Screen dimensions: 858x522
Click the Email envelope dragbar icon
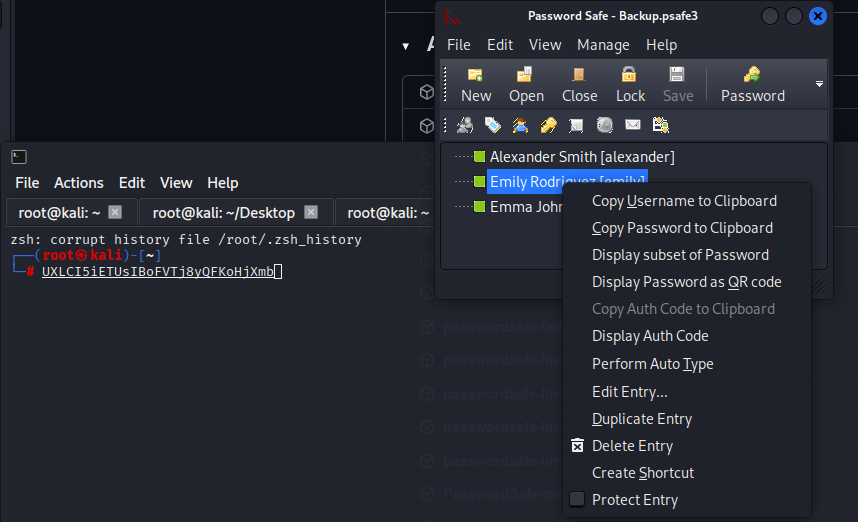633,125
